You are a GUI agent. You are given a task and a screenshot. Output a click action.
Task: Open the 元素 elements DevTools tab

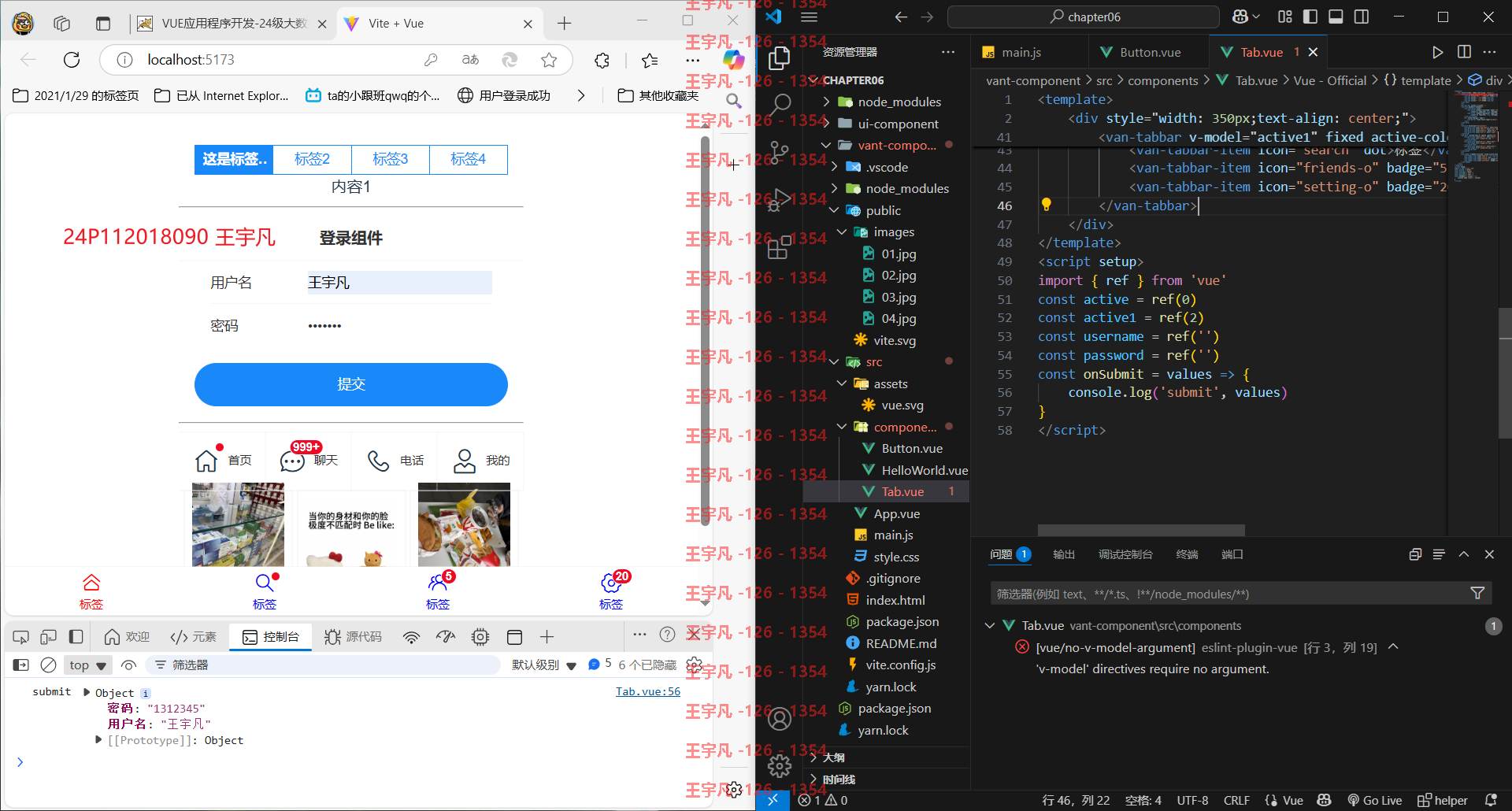(x=194, y=636)
